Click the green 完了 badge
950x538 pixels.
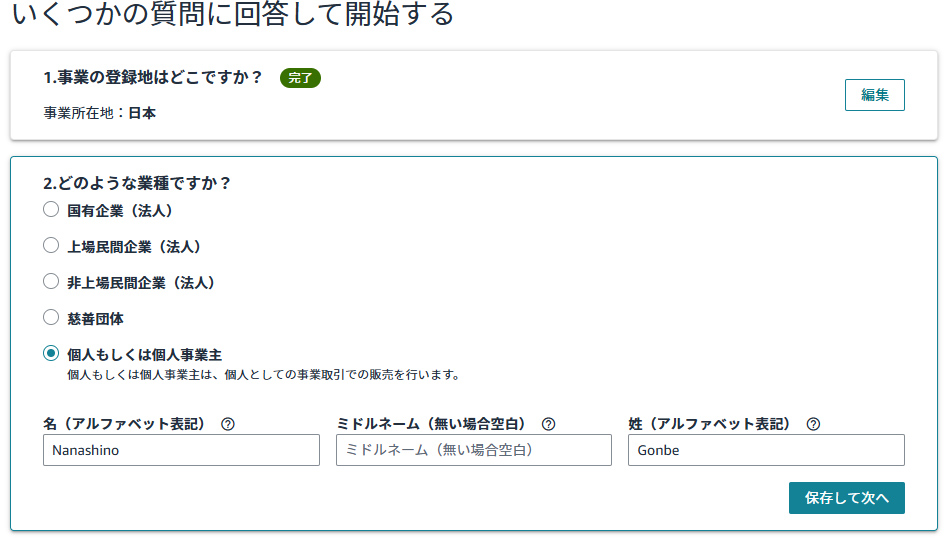(x=300, y=78)
